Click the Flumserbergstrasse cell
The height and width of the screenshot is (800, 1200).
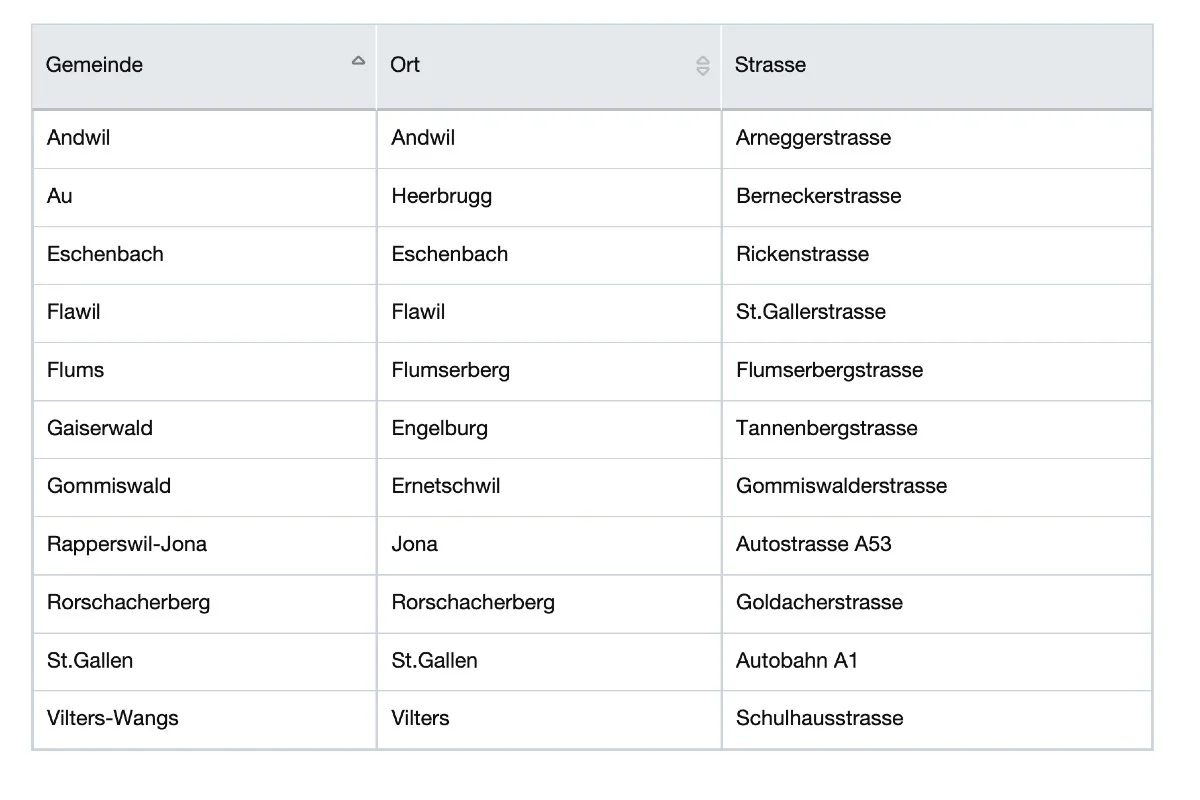[937, 371]
